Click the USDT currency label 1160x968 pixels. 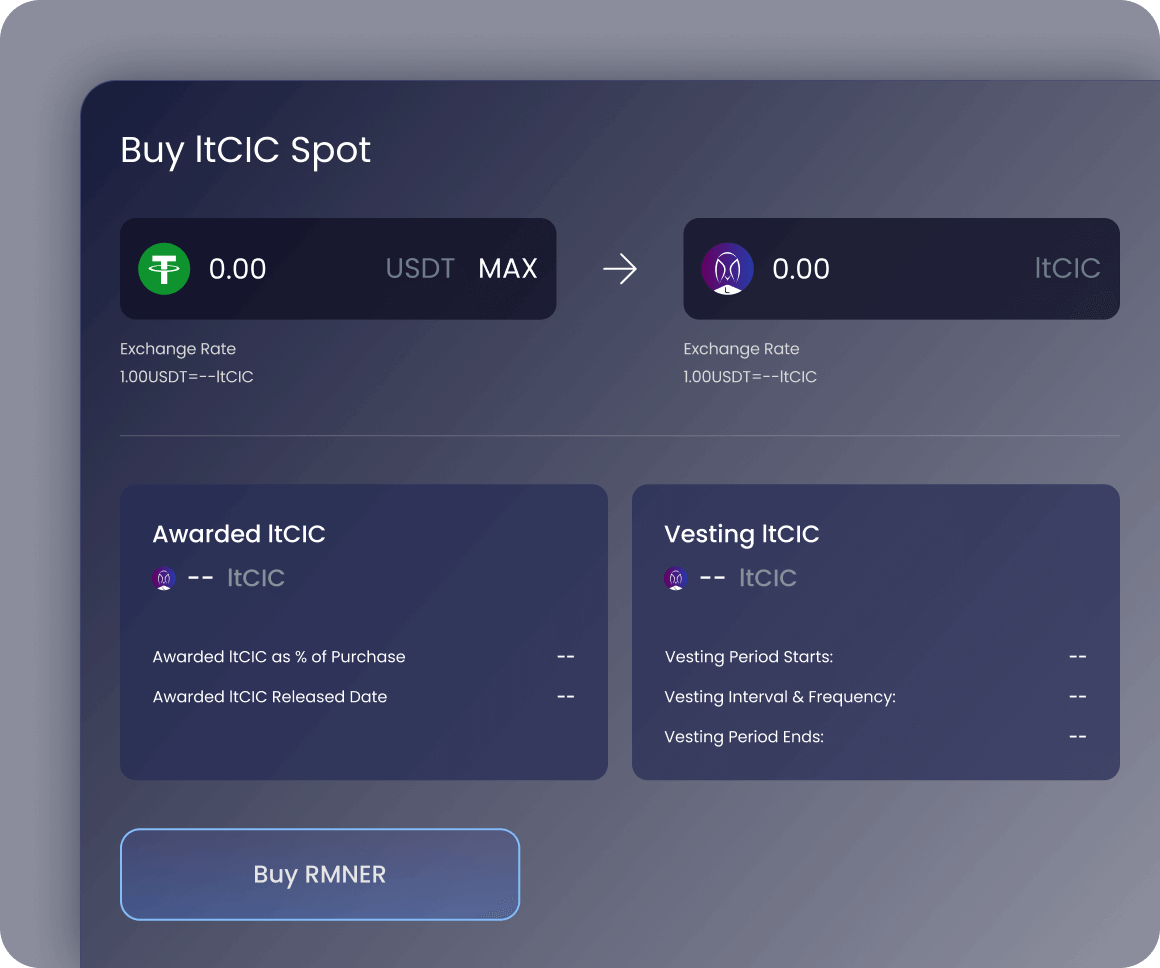420,269
